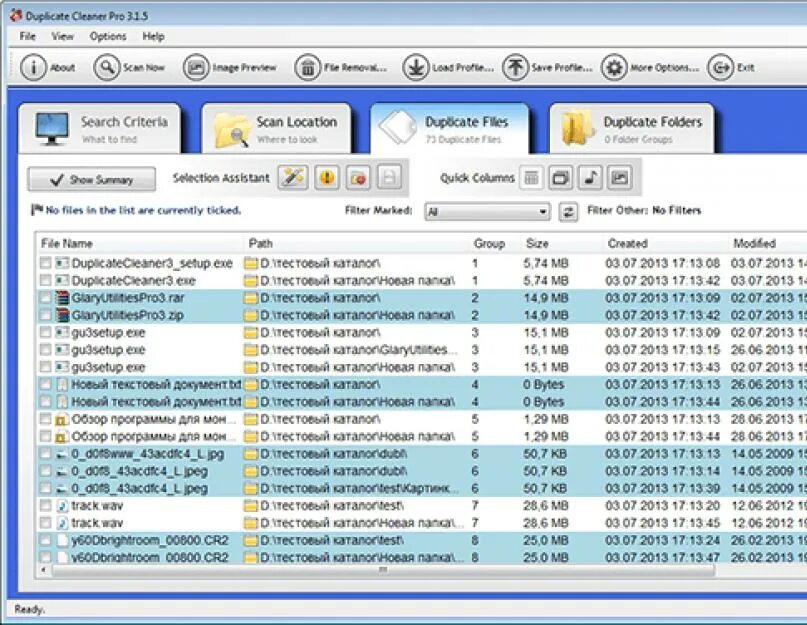Click the horizontal scrollbar thumb
This screenshot has height=625, width=807.
click(383, 570)
